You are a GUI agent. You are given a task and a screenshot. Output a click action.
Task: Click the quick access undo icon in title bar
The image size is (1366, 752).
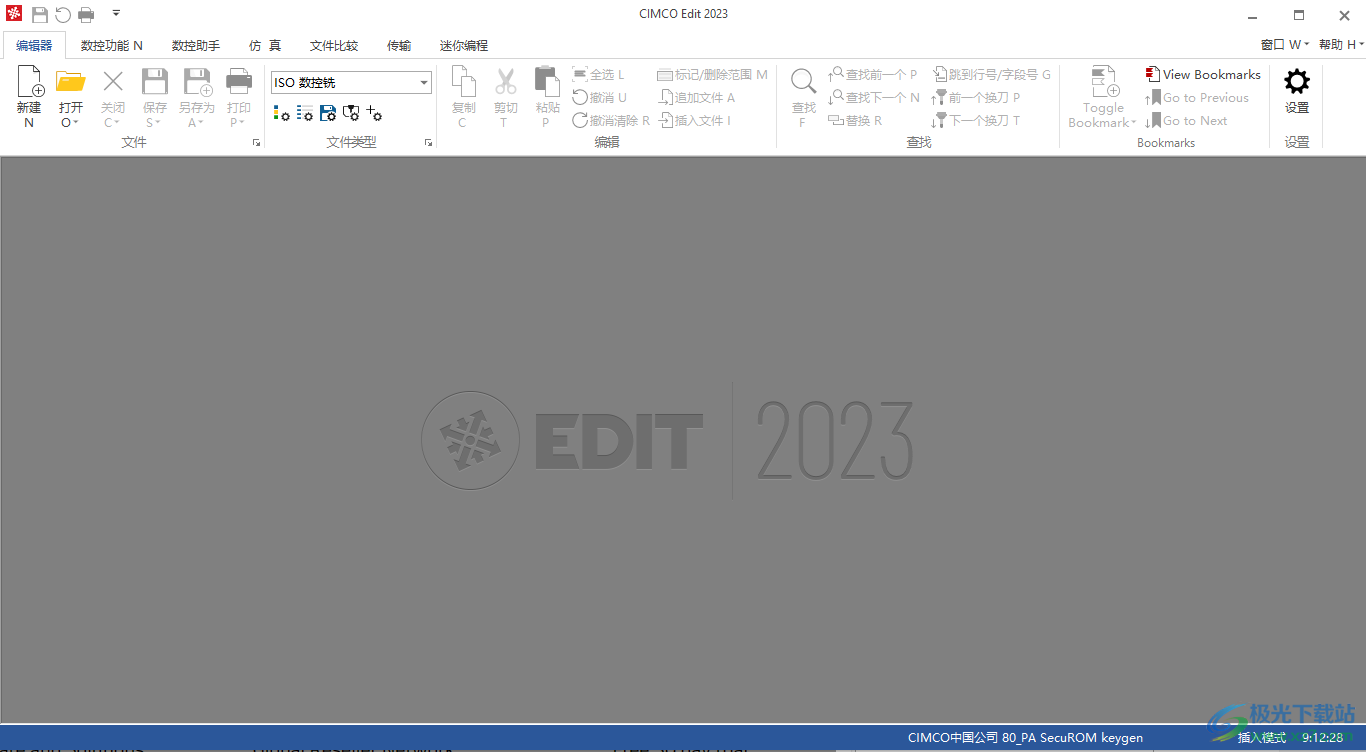click(63, 14)
